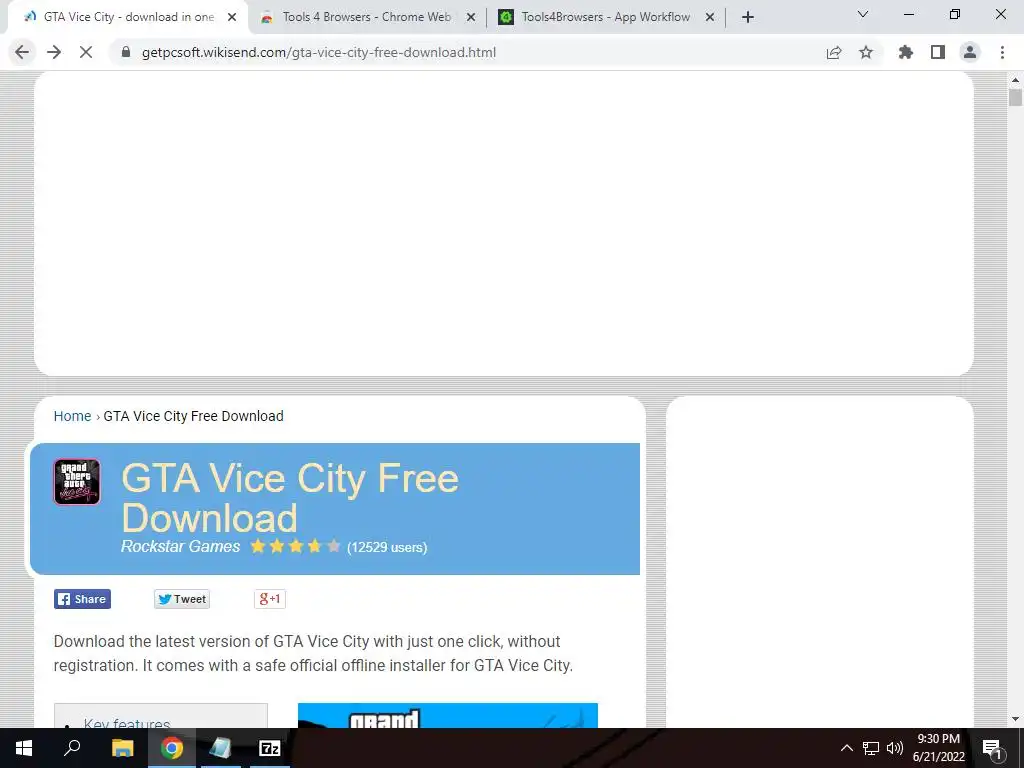Screen dimensions: 1024x768
Task: Open the notification center
Action: pyautogui.click(x=991, y=749)
